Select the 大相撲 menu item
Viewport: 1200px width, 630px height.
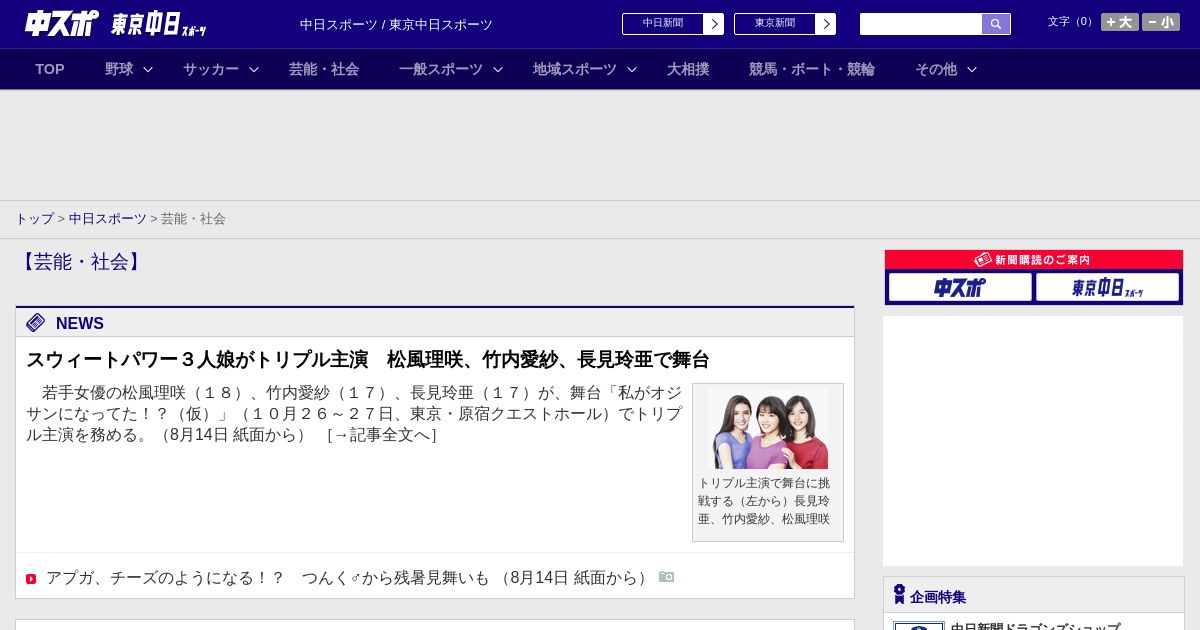pyautogui.click(x=688, y=69)
